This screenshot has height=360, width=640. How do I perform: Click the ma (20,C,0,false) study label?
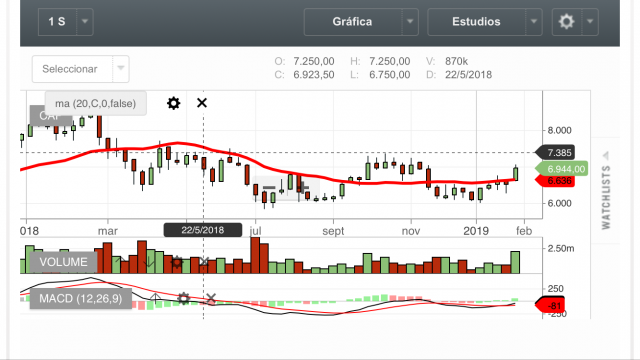click(x=96, y=103)
